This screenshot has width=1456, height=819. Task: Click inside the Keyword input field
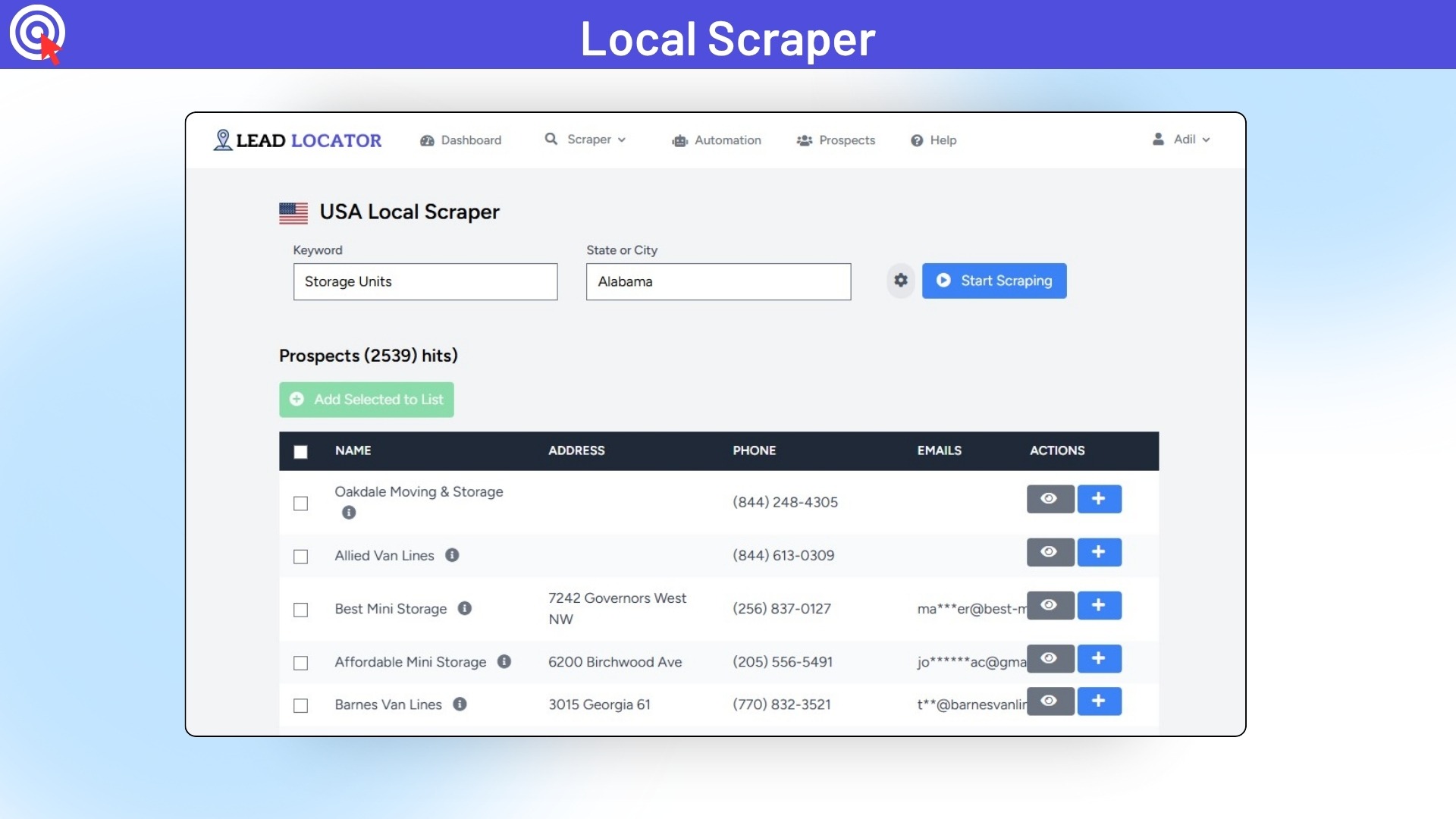[425, 281]
